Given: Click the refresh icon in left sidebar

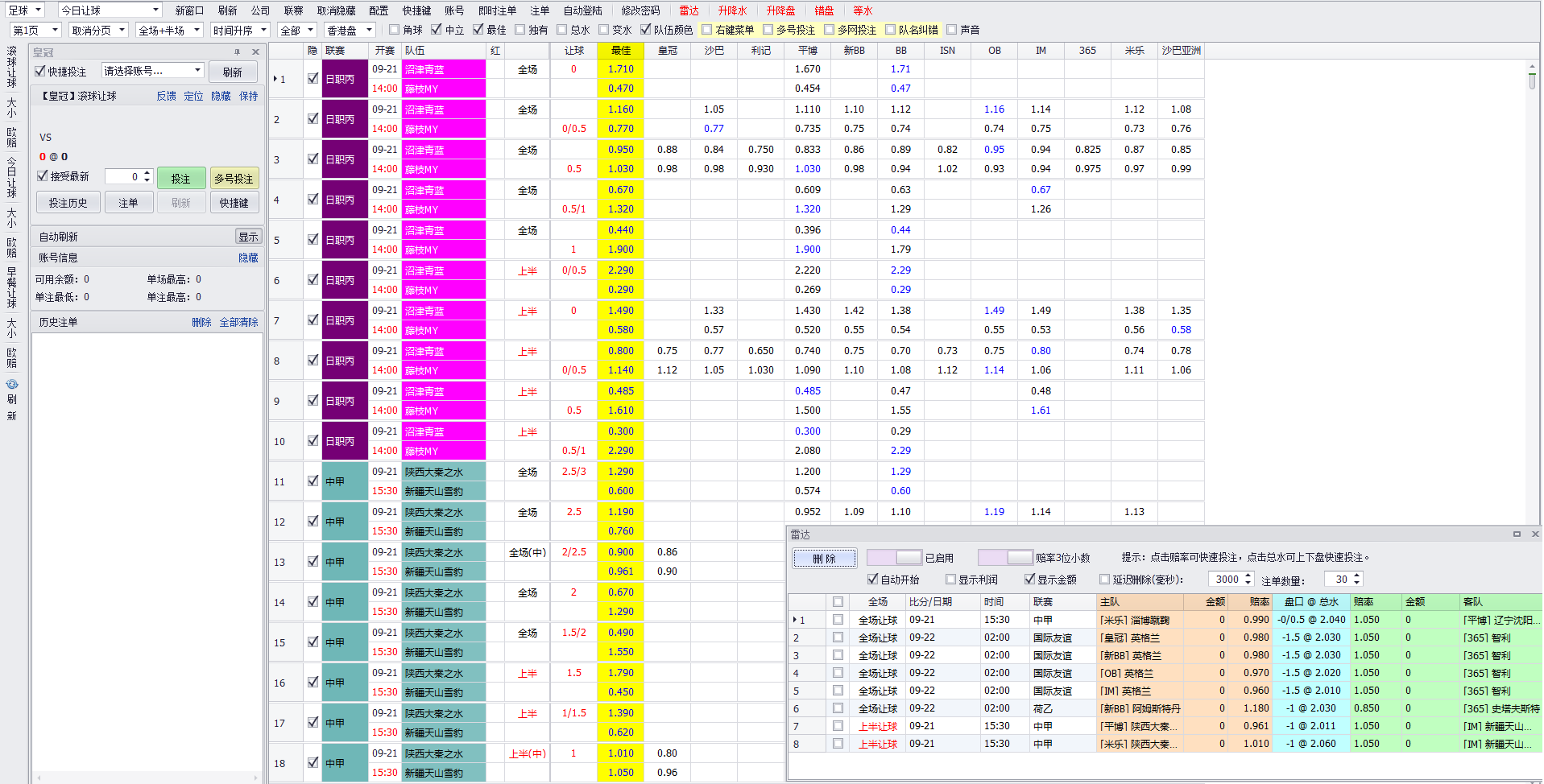Looking at the screenshot, I should [x=11, y=385].
